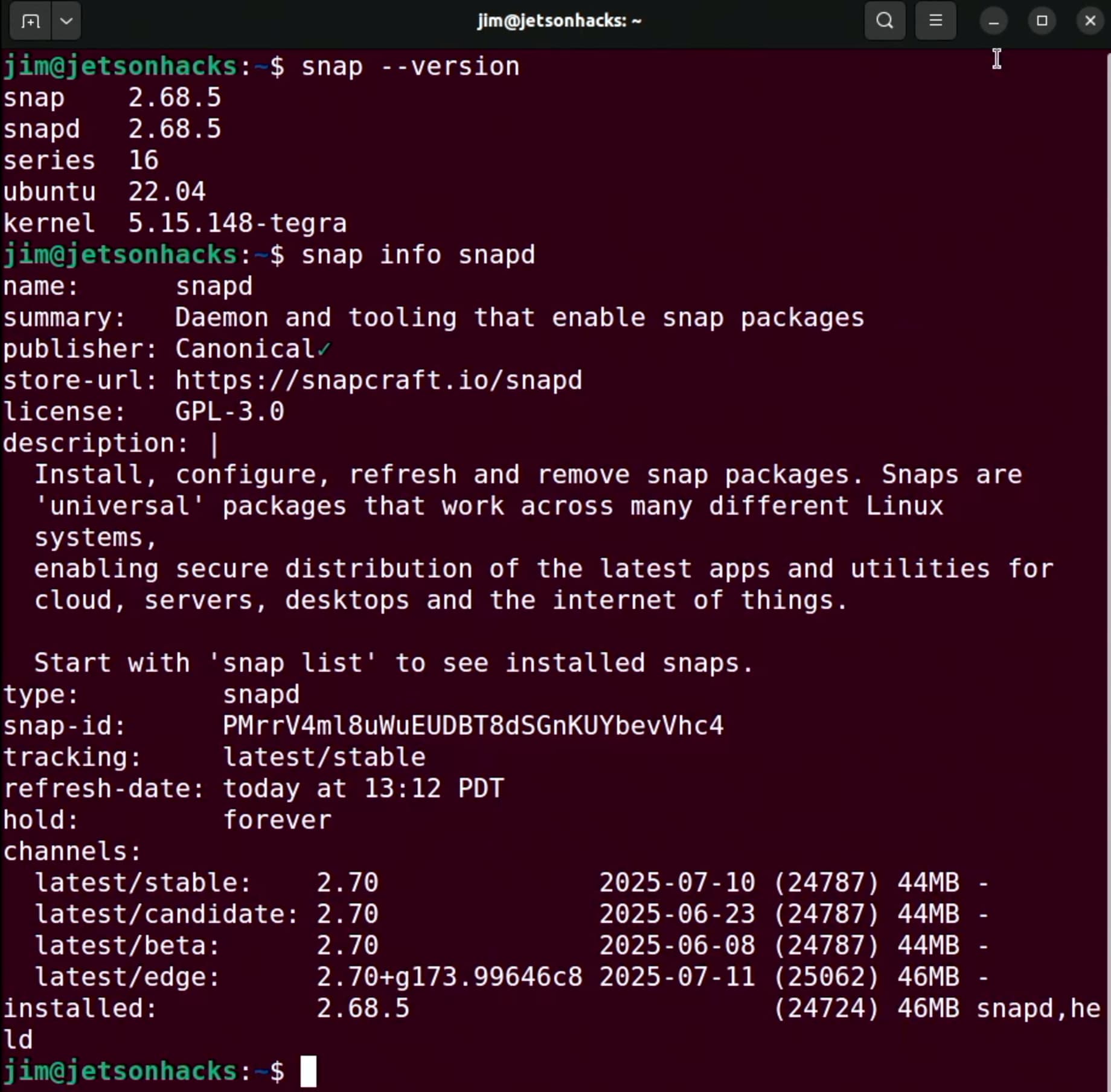This screenshot has height=1092, width=1111.
Task: Click the name value 'snapd'
Action: tap(214, 286)
